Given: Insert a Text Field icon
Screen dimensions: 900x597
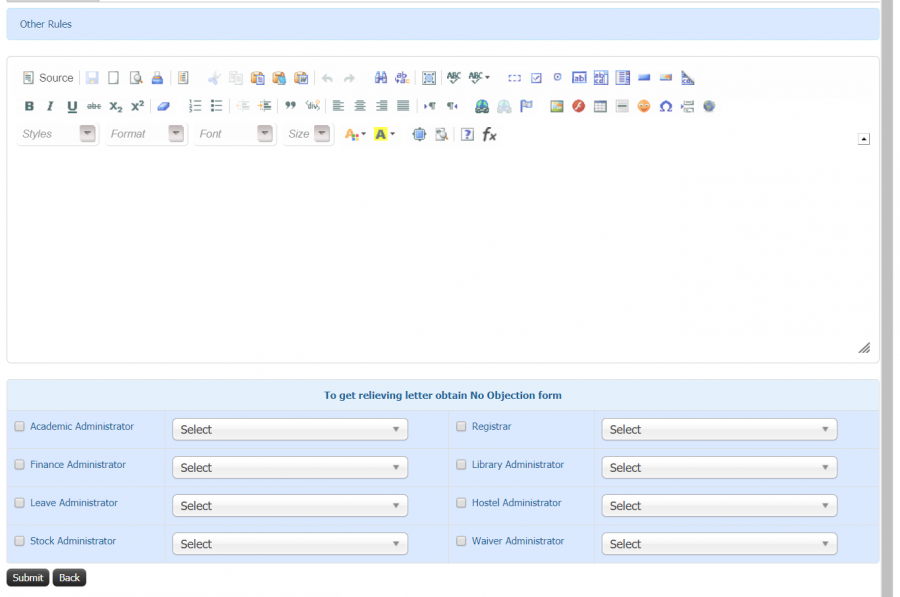Looking at the screenshot, I should pos(579,77).
